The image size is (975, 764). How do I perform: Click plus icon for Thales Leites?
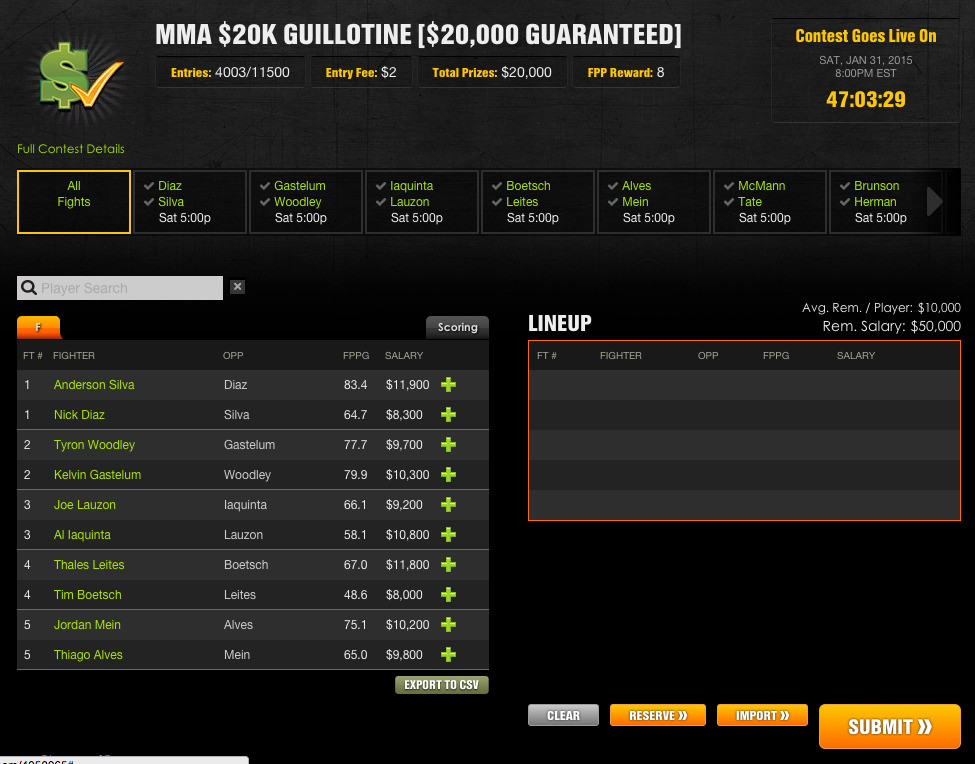point(448,565)
